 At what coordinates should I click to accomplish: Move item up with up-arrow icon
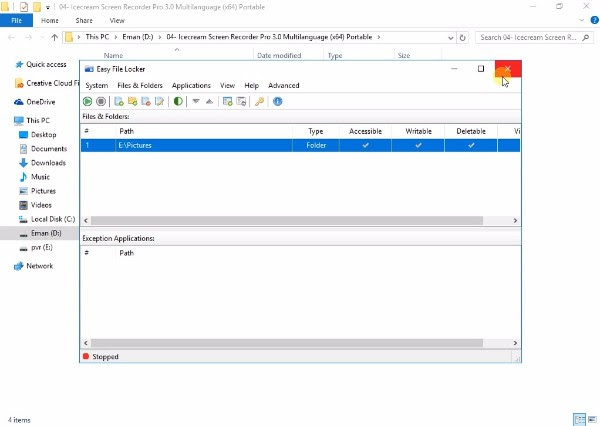tap(209, 101)
